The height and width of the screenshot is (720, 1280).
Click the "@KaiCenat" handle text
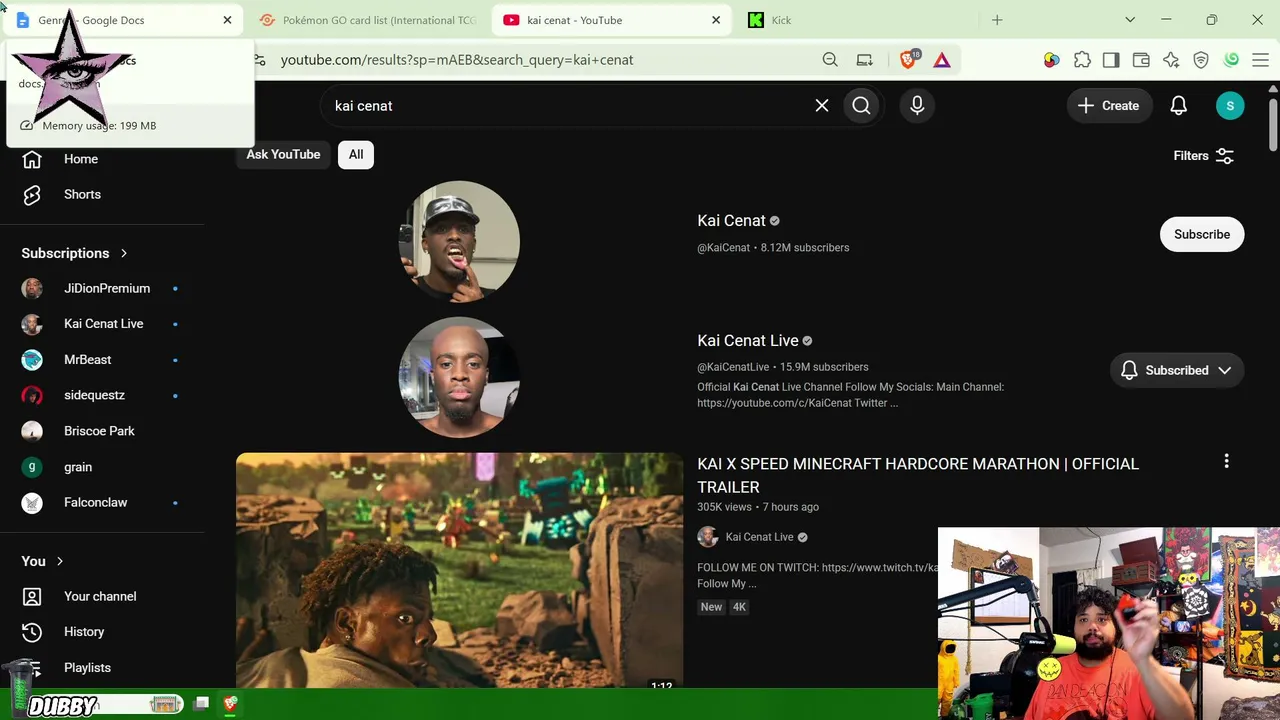723,248
